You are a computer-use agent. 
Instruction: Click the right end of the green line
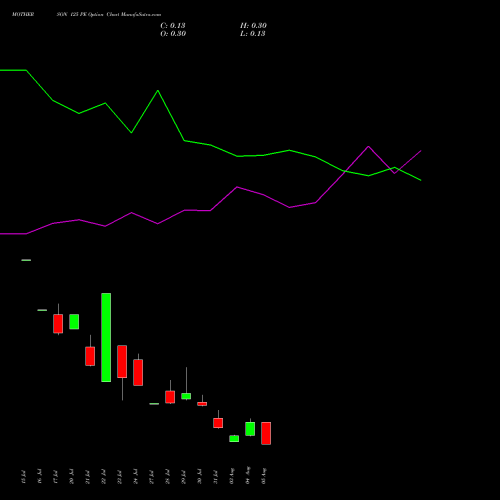pyautogui.click(x=421, y=180)
